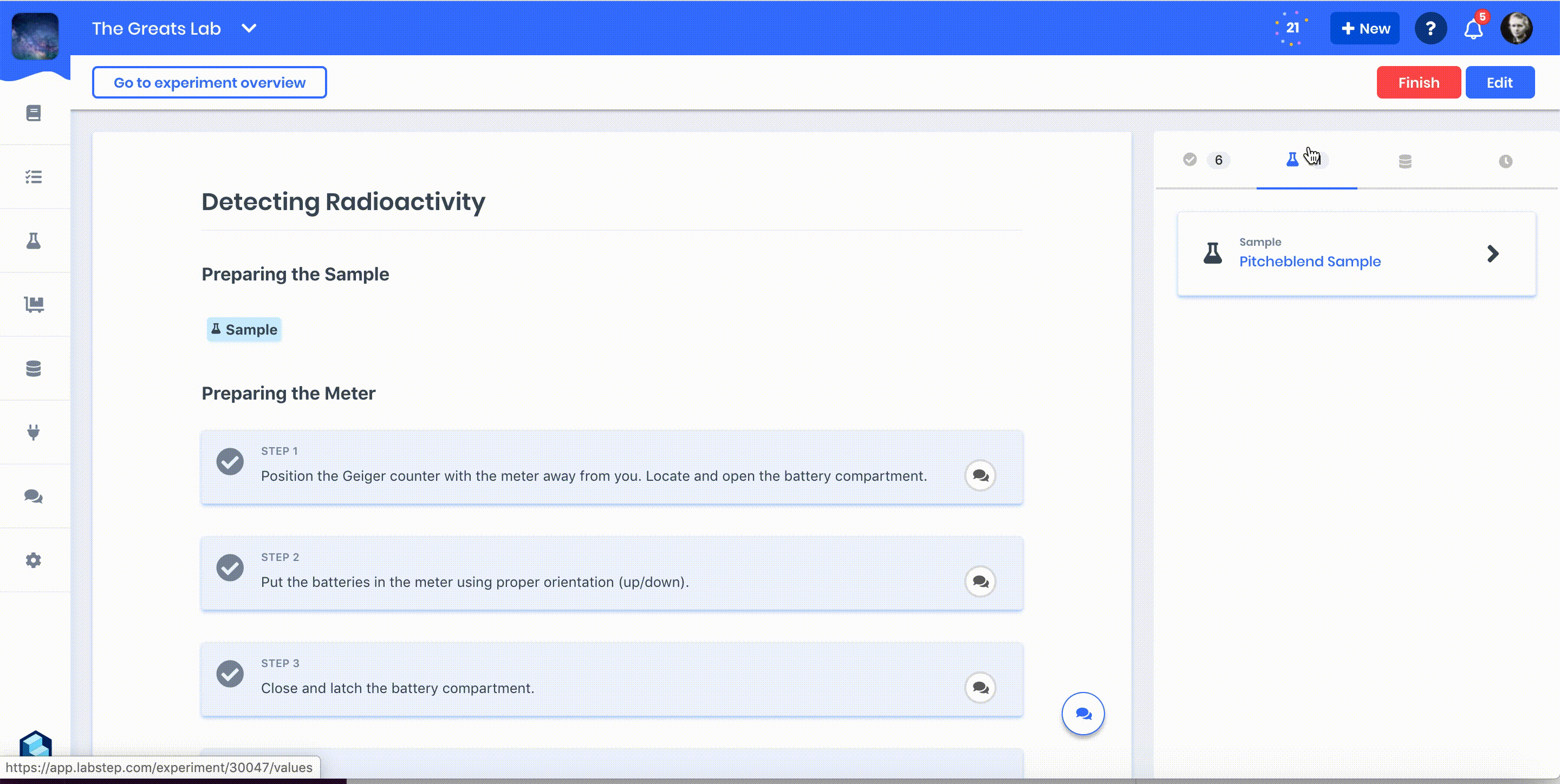
Task: Go to experiment overview
Action: tap(210, 83)
